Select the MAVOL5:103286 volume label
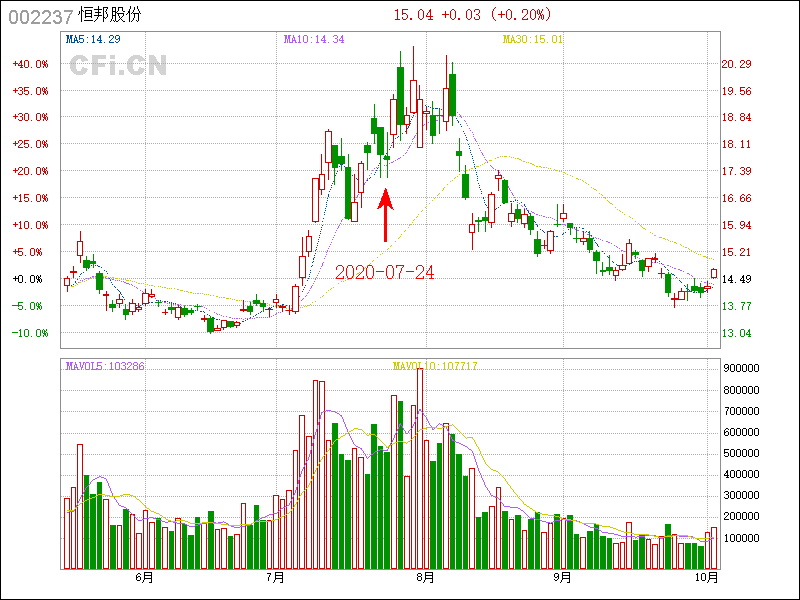Image resolution: width=800 pixels, height=600 pixels. tap(105, 366)
